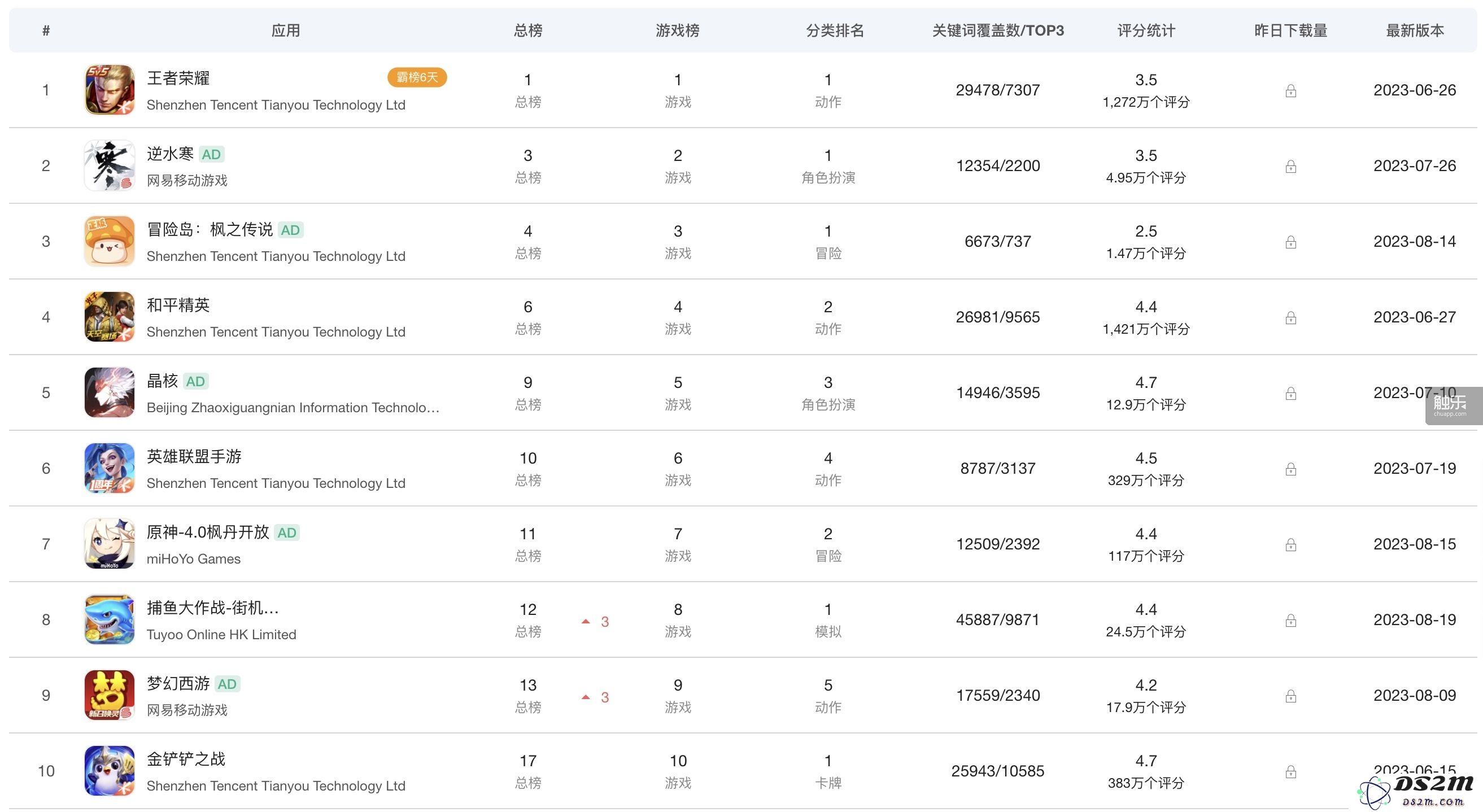1483x812 pixels.
Task: Click the AD tag next to 逆水寒
Action: pyautogui.click(x=211, y=154)
